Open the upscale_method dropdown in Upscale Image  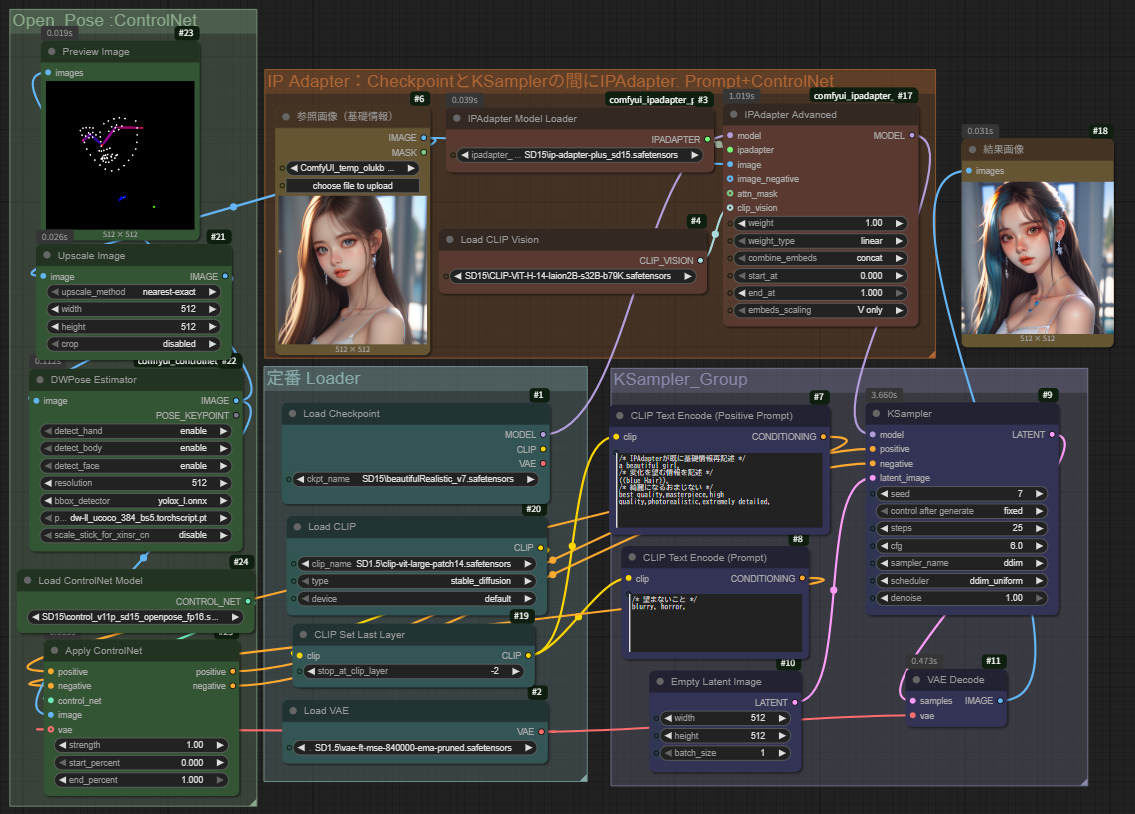(135, 291)
